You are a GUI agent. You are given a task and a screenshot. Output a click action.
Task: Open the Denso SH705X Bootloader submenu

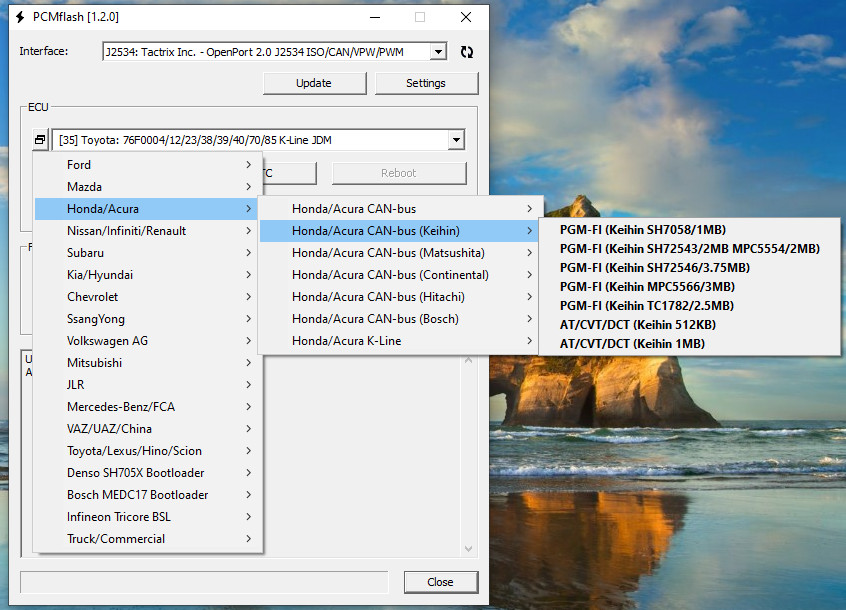click(x=148, y=472)
